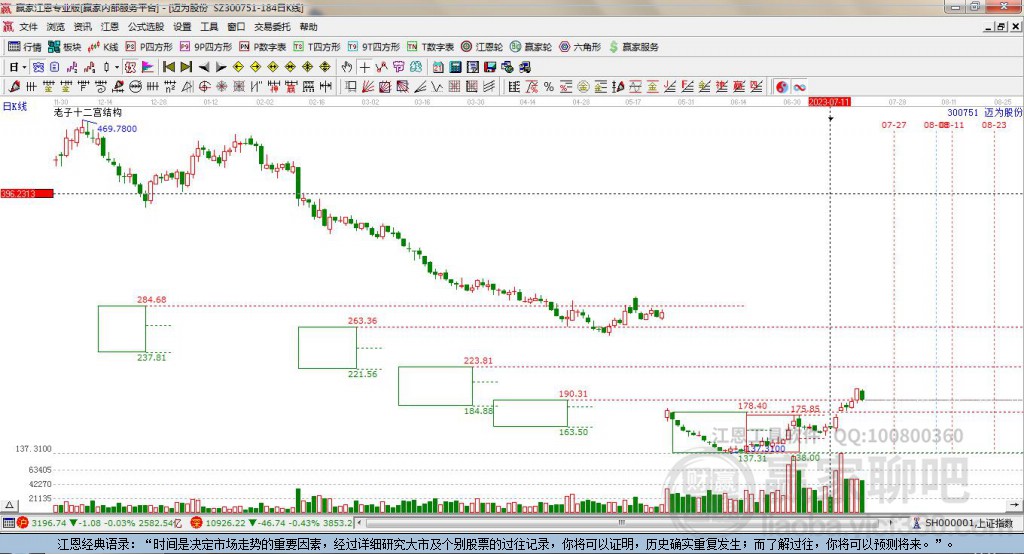Open the 资讯 menu
1024x554 pixels.
(x=82, y=27)
